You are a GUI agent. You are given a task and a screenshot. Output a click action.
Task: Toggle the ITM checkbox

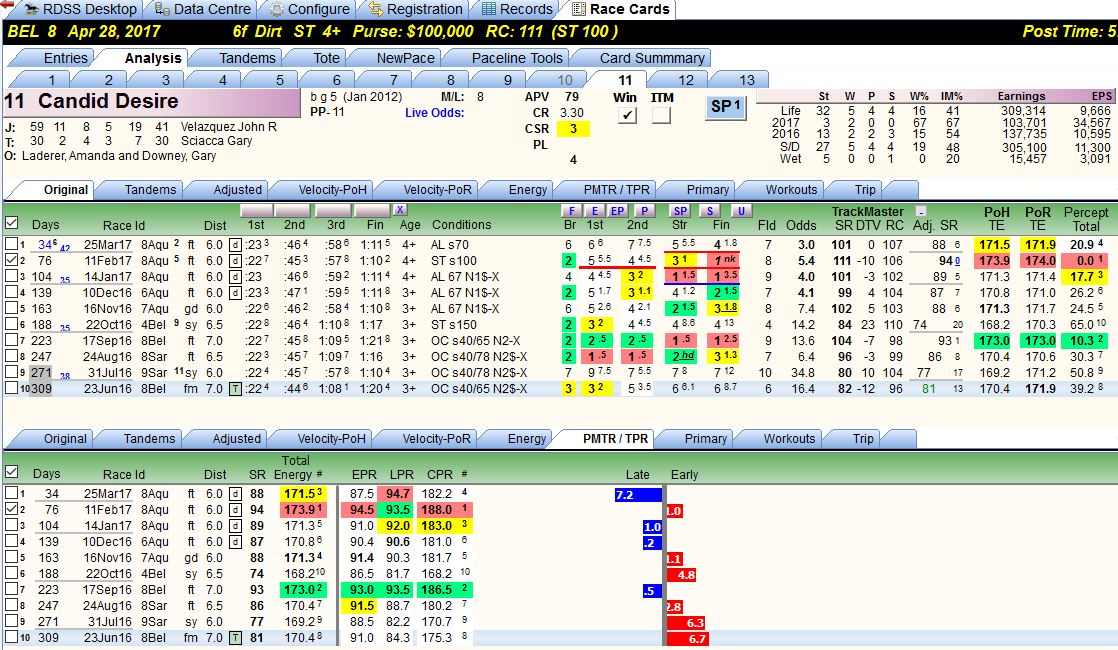[661, 115]
